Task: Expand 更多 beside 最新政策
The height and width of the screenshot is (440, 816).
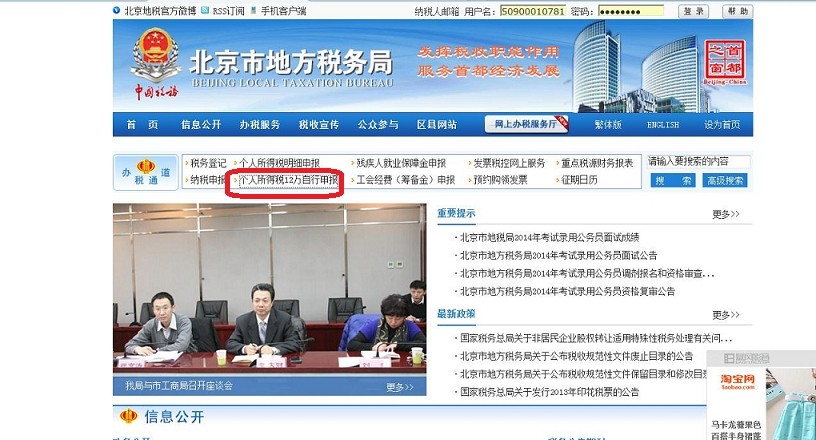Action: tap(725, 314)
